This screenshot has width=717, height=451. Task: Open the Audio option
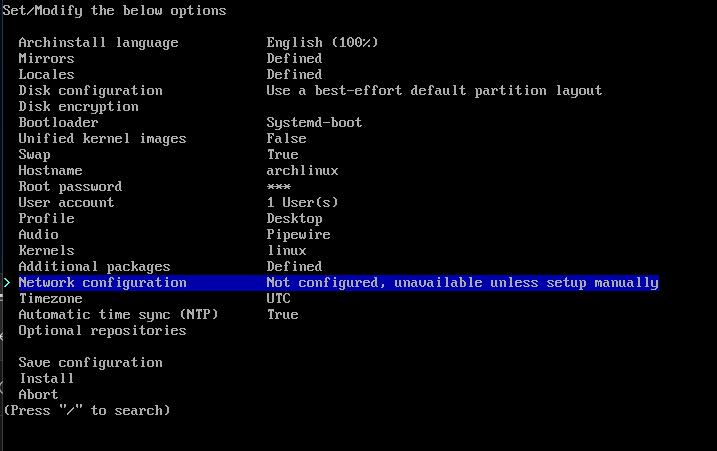[38, 235]
